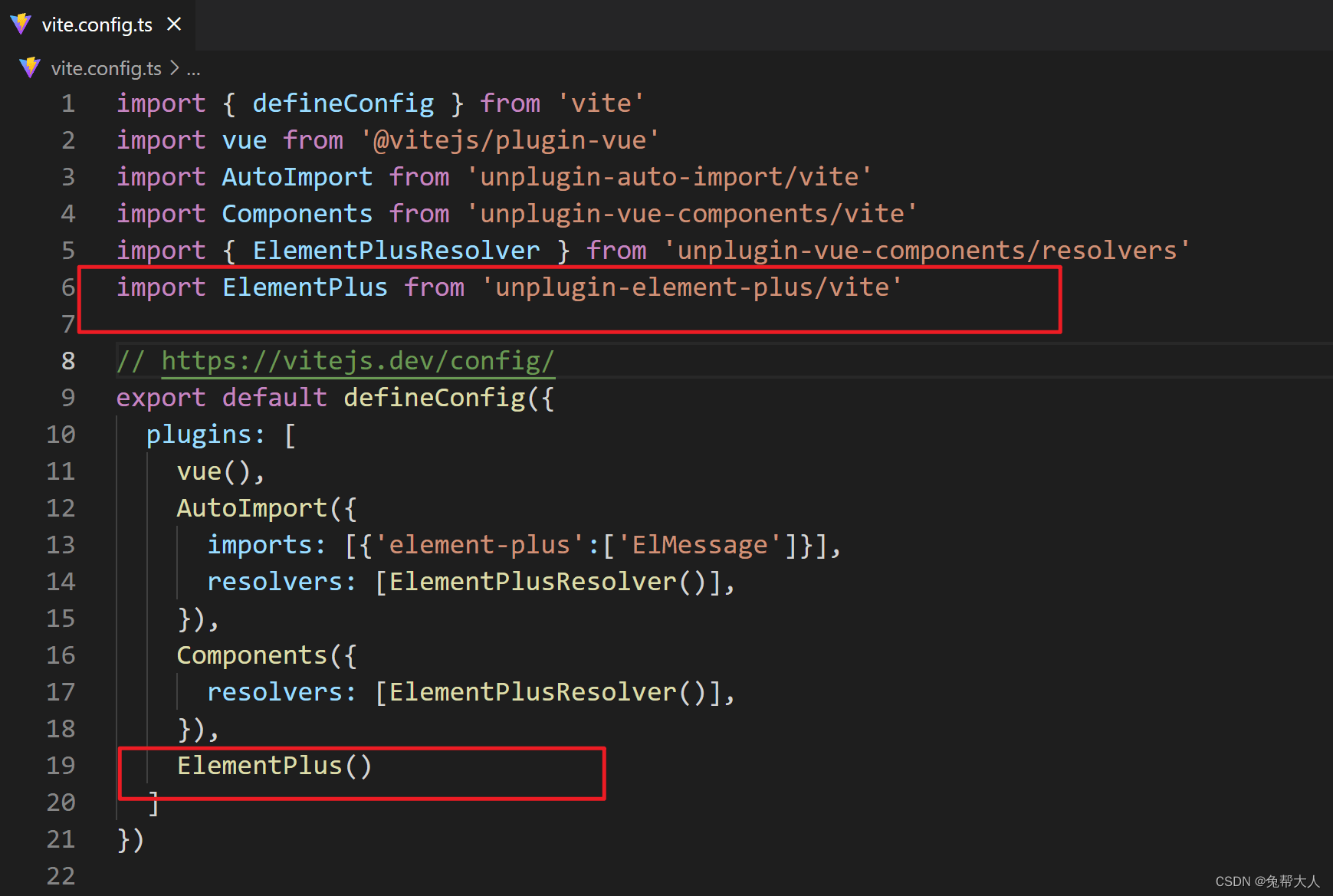This screenshot has width=1333, height=896.
Task: Click the 'unplugin-vue-components/vite' string
Action: (691, 214)
